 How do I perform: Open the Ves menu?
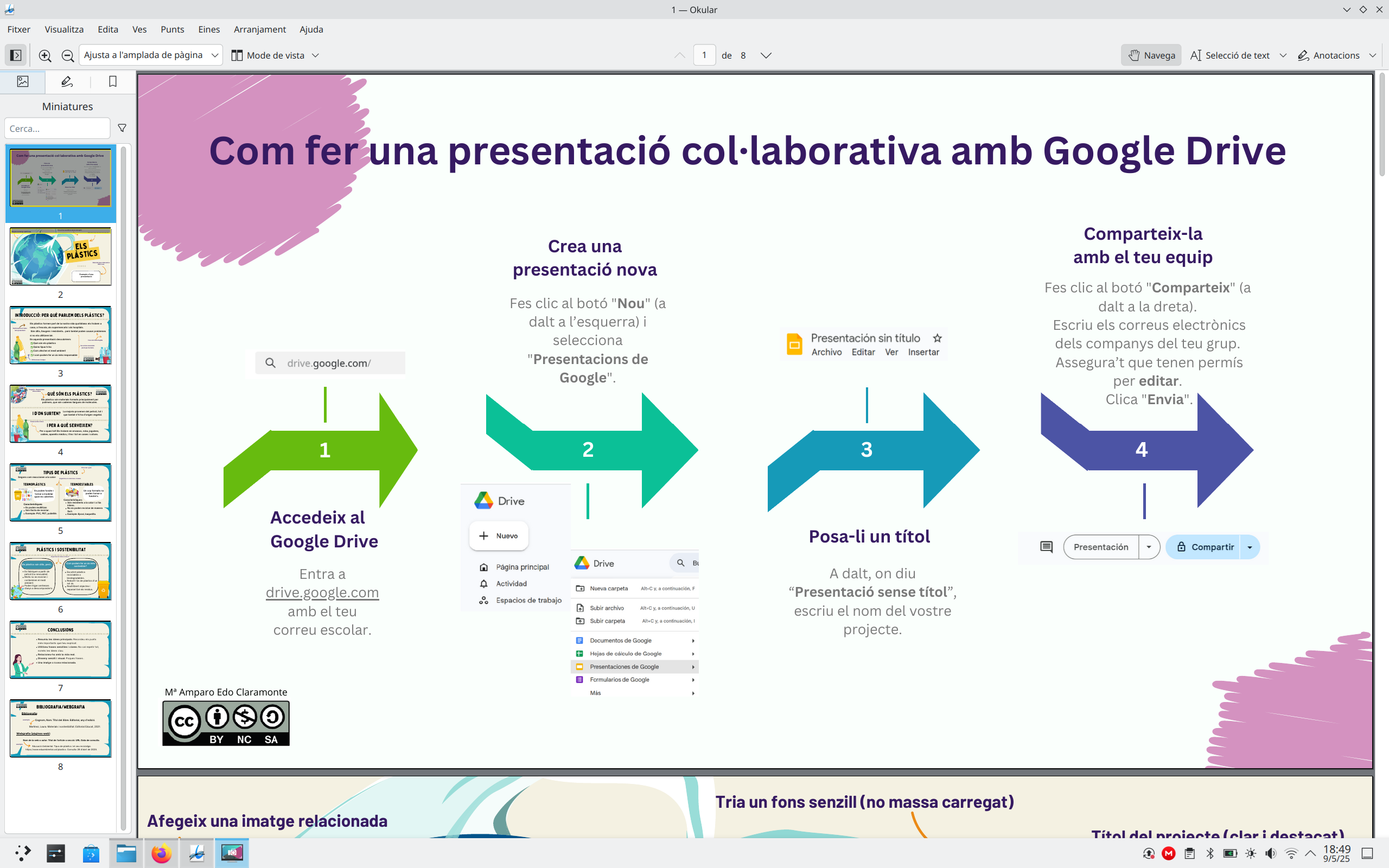[x=139, y=29]
